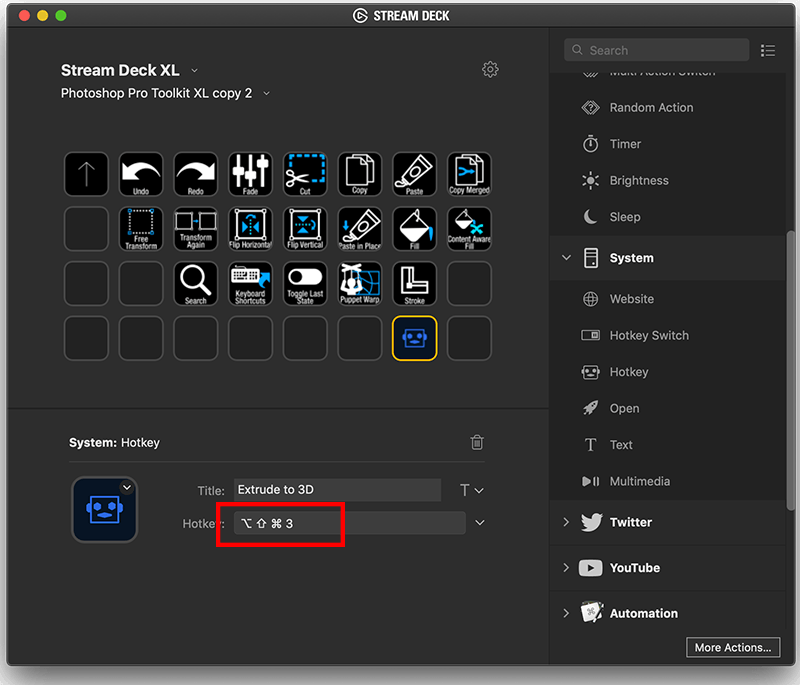This screenshot has height=685, width=800.
Task: Select the Cut key
Action: click(x=305, y=174)
